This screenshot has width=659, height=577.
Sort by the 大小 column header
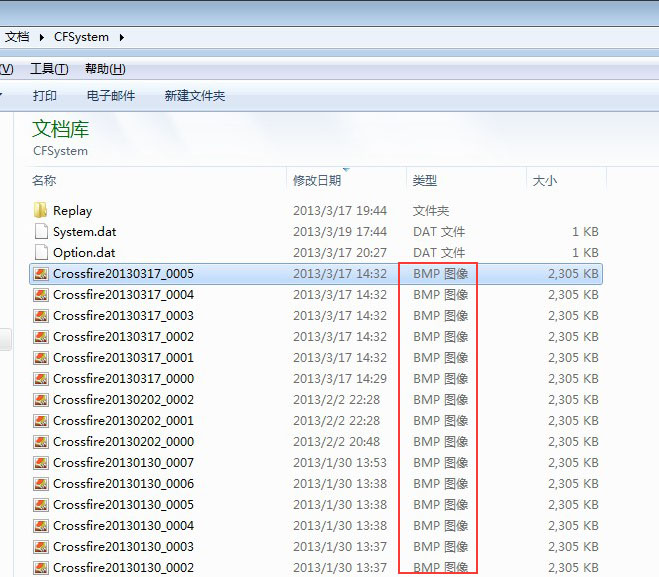pos(545,181)
